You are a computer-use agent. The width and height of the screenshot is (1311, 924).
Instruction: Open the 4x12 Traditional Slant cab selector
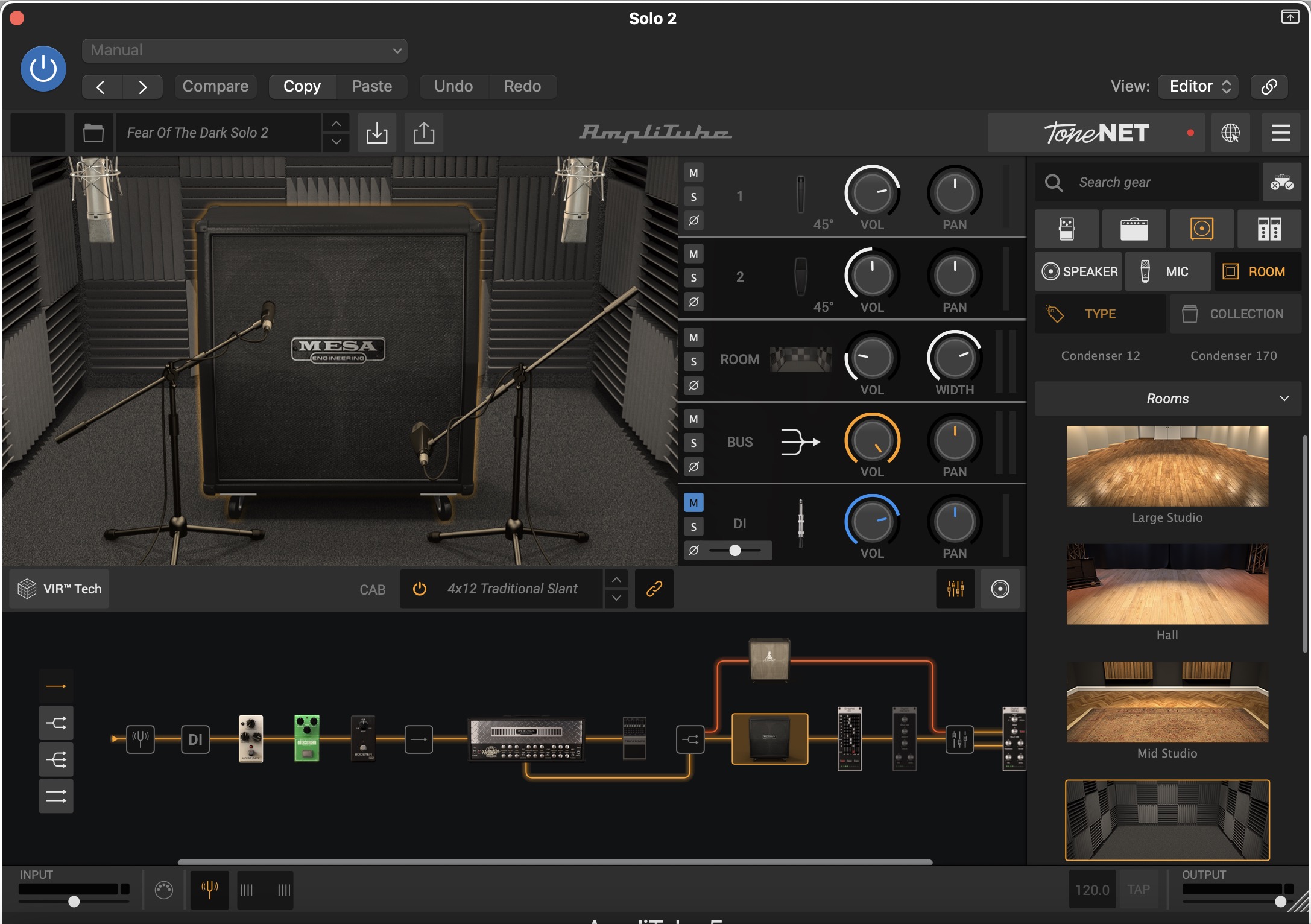512,589
